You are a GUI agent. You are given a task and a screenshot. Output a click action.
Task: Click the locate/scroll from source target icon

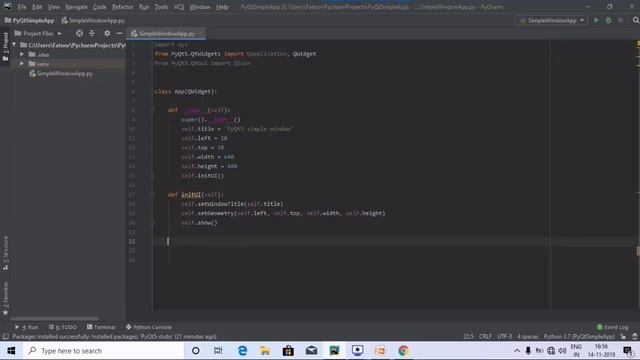click(x=79, y=33)
